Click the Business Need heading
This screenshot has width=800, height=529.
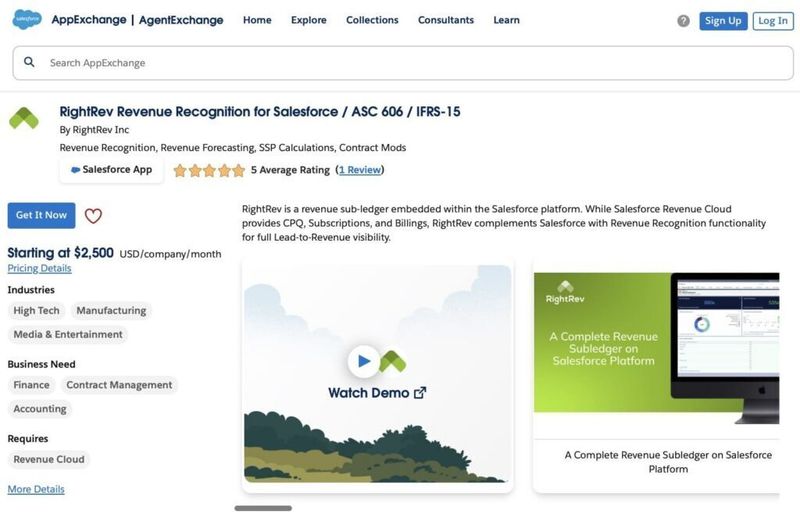click(x=41, y=364)
